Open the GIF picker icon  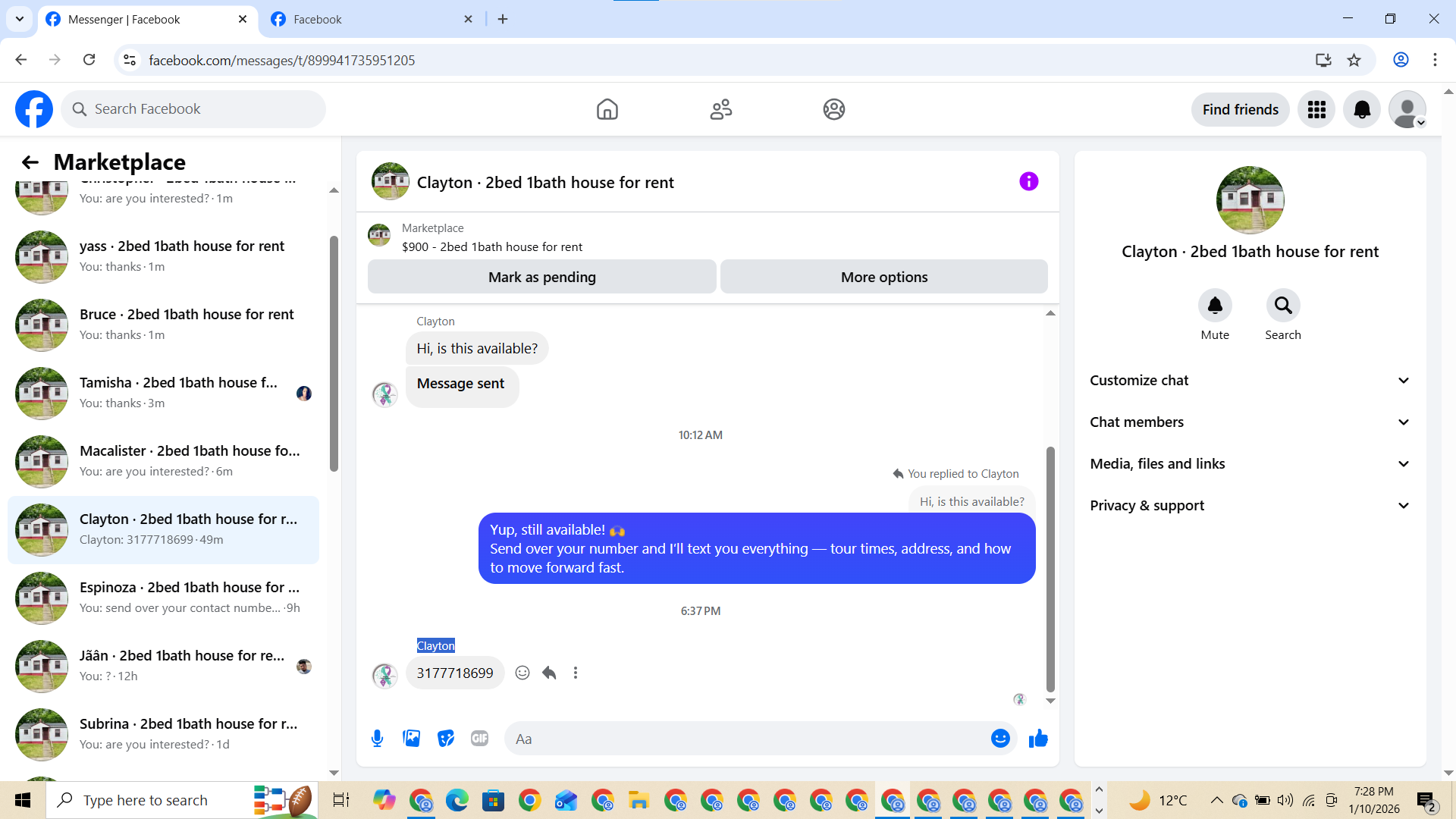tap(479, 738)
